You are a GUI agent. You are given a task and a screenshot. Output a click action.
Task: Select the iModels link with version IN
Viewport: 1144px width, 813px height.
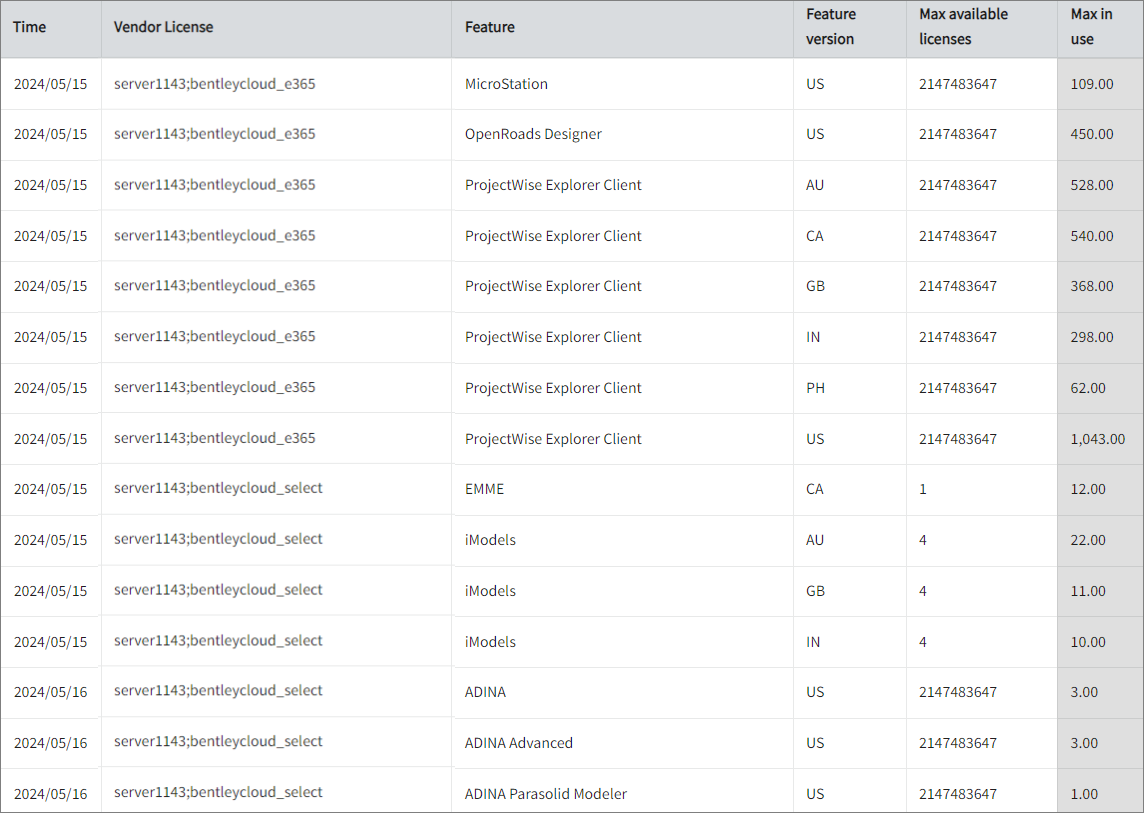pyautogui.click(x=490, y=641)
